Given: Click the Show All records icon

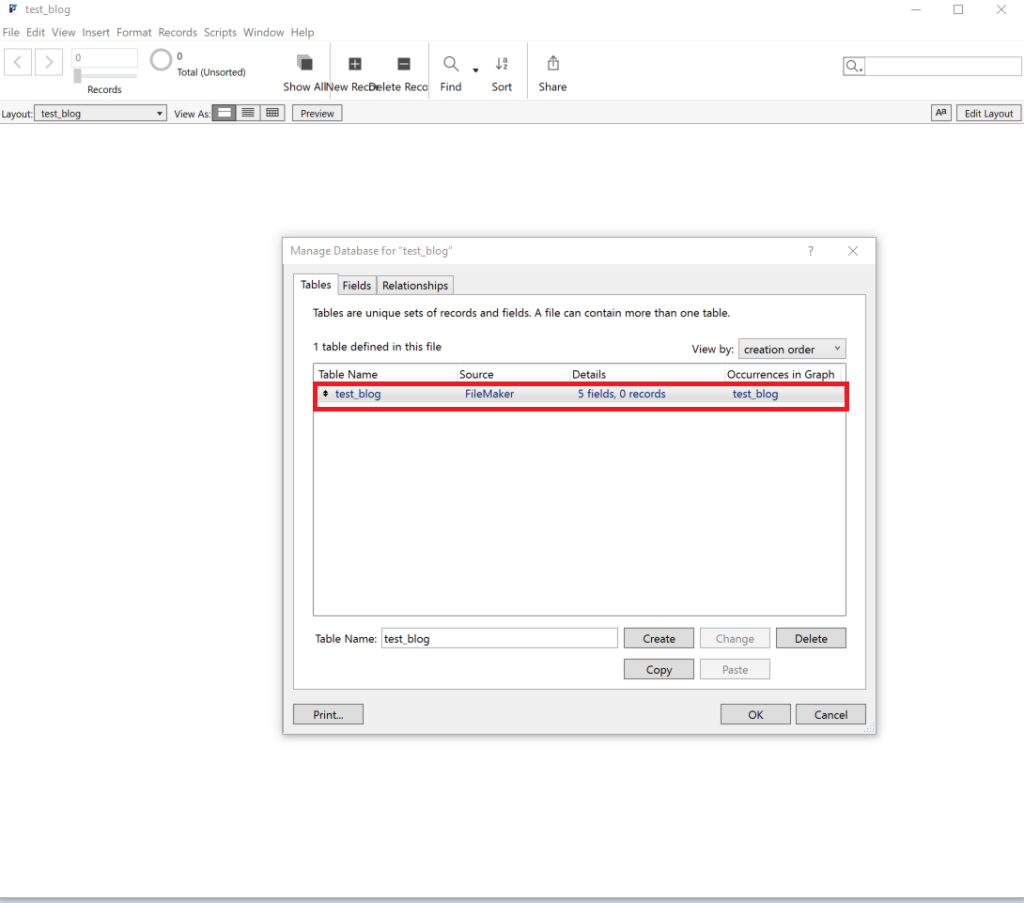Looking at the screenshot, I should [304, 63].
